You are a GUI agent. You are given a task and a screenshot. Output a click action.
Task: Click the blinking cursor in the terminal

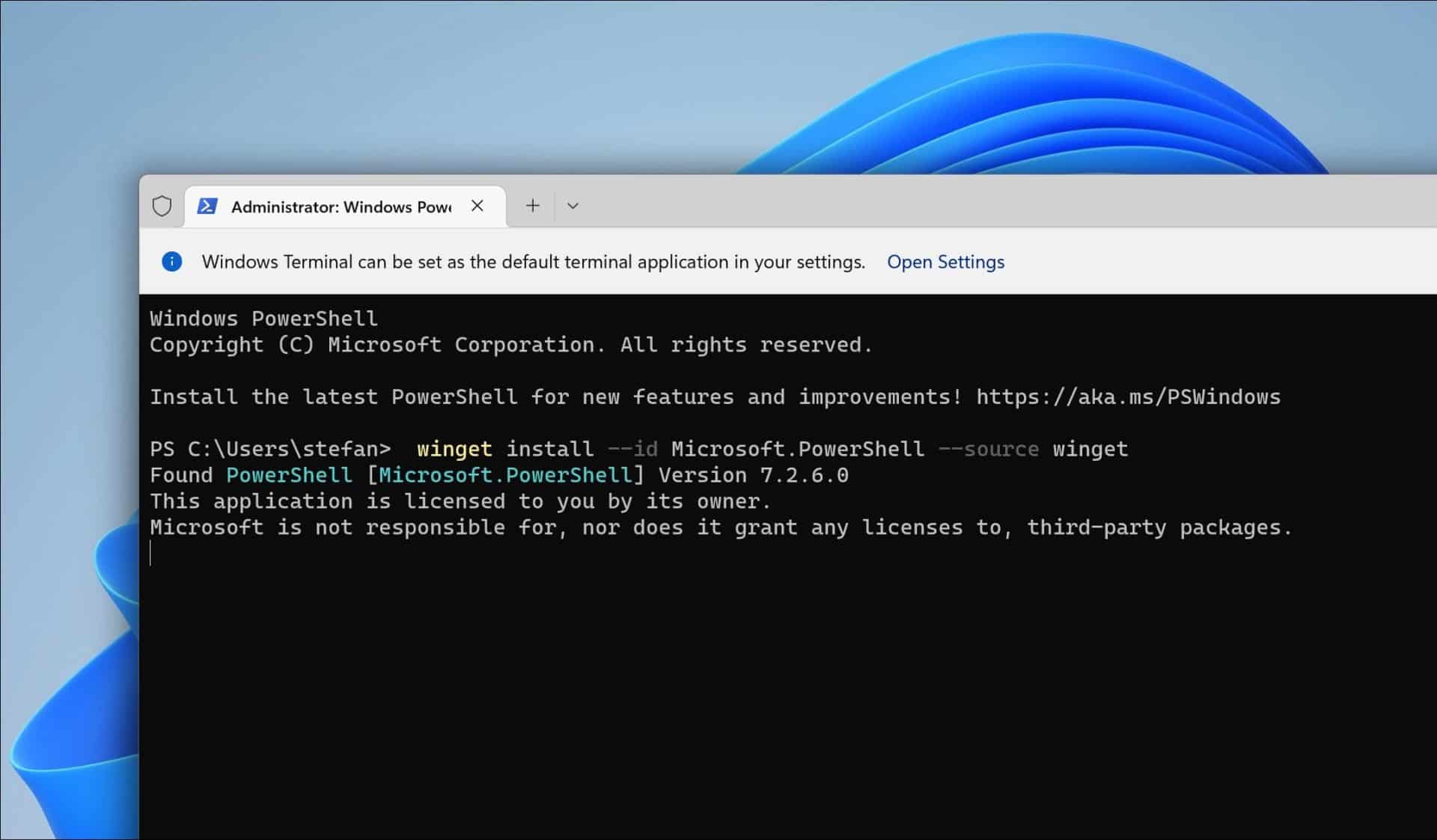pyautogui.click(x=152, y=554)
